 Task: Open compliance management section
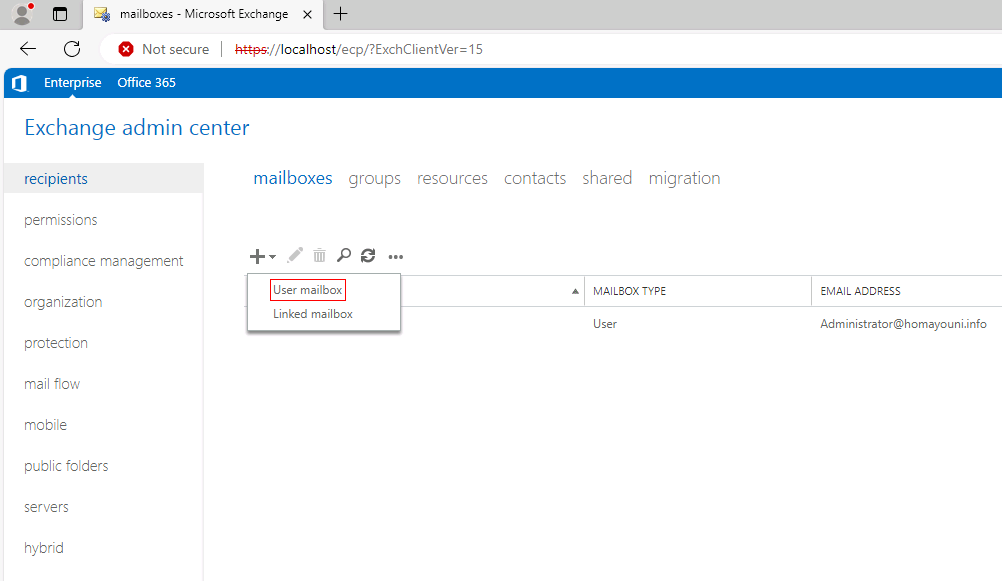click(x=104, y=261)
